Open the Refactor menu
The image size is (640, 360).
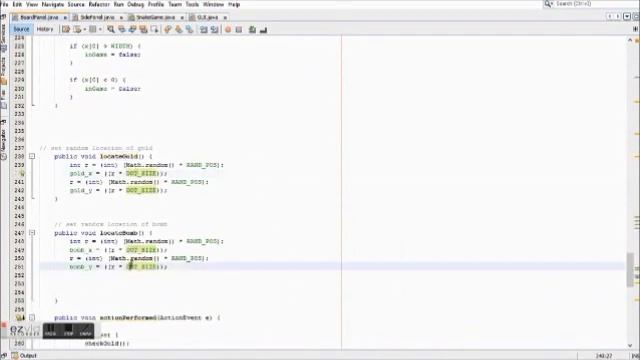(x=99, y=4)
